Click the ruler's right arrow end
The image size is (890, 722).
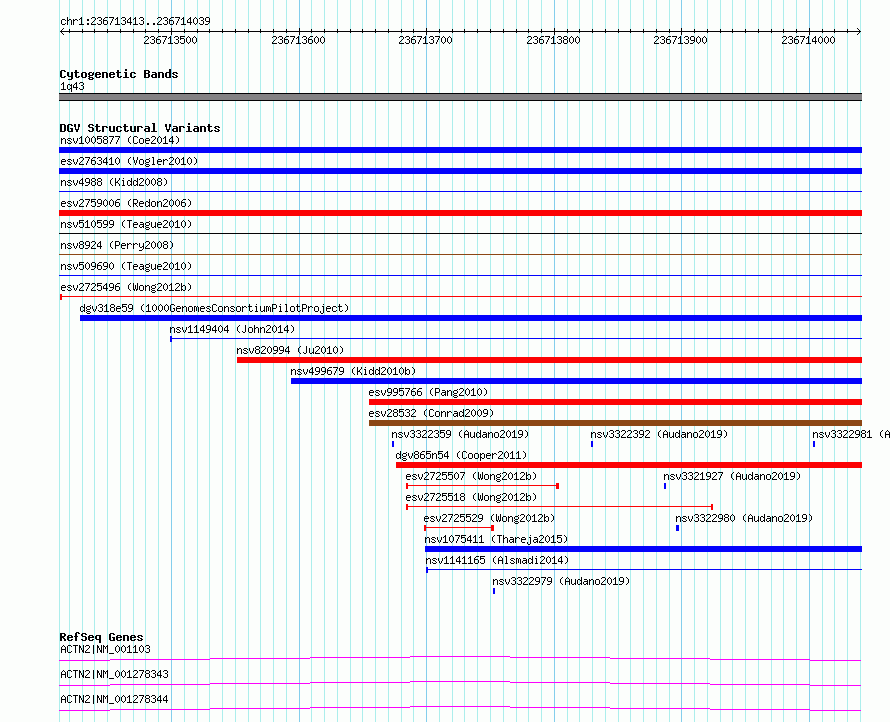[859, 32]
